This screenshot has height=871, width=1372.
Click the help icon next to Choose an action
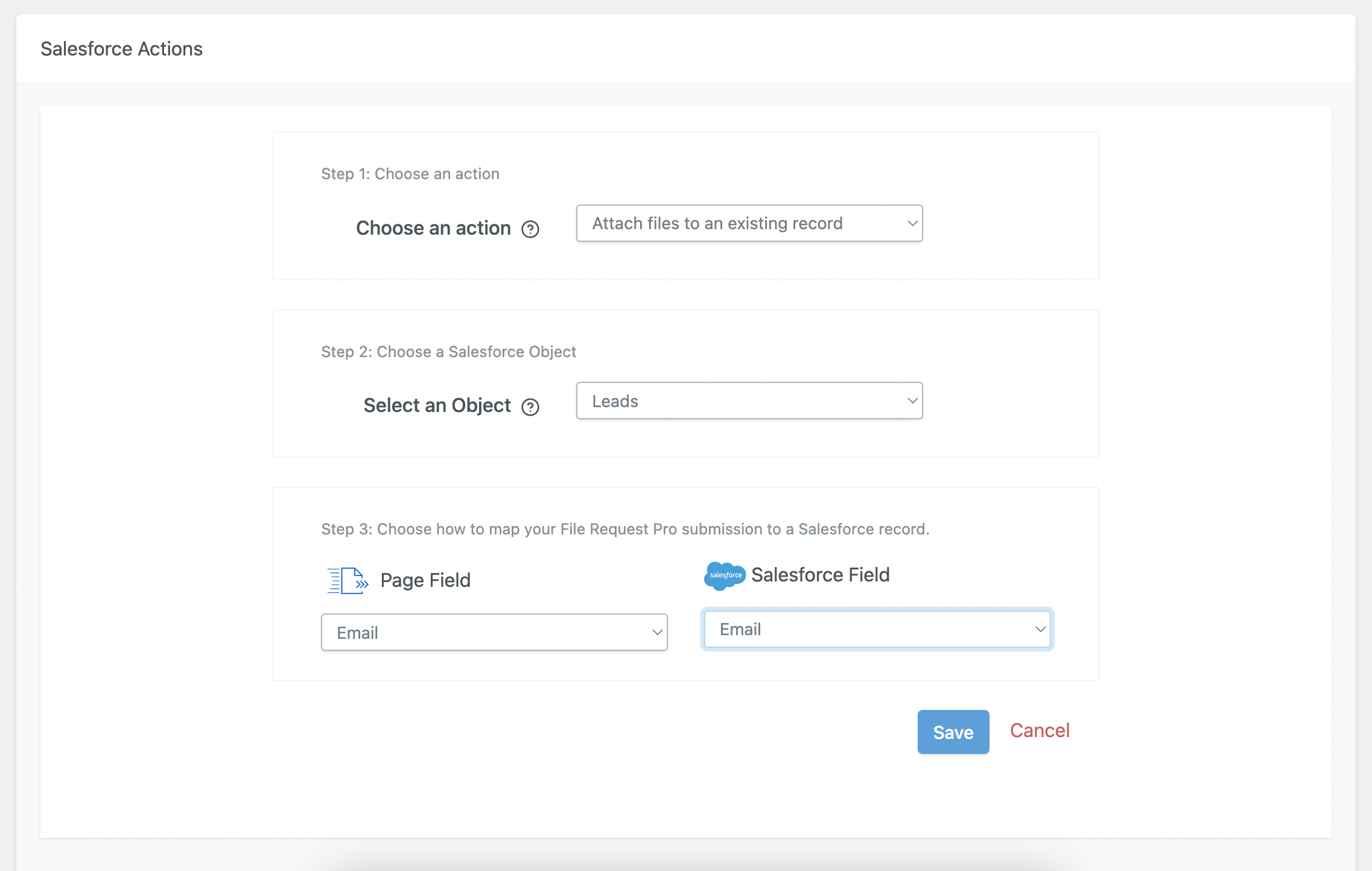pyautogui.click(x=530, y=229)
